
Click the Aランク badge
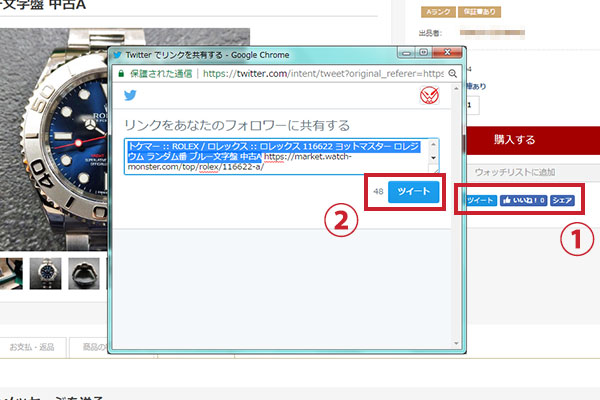[x=438, y=12]
